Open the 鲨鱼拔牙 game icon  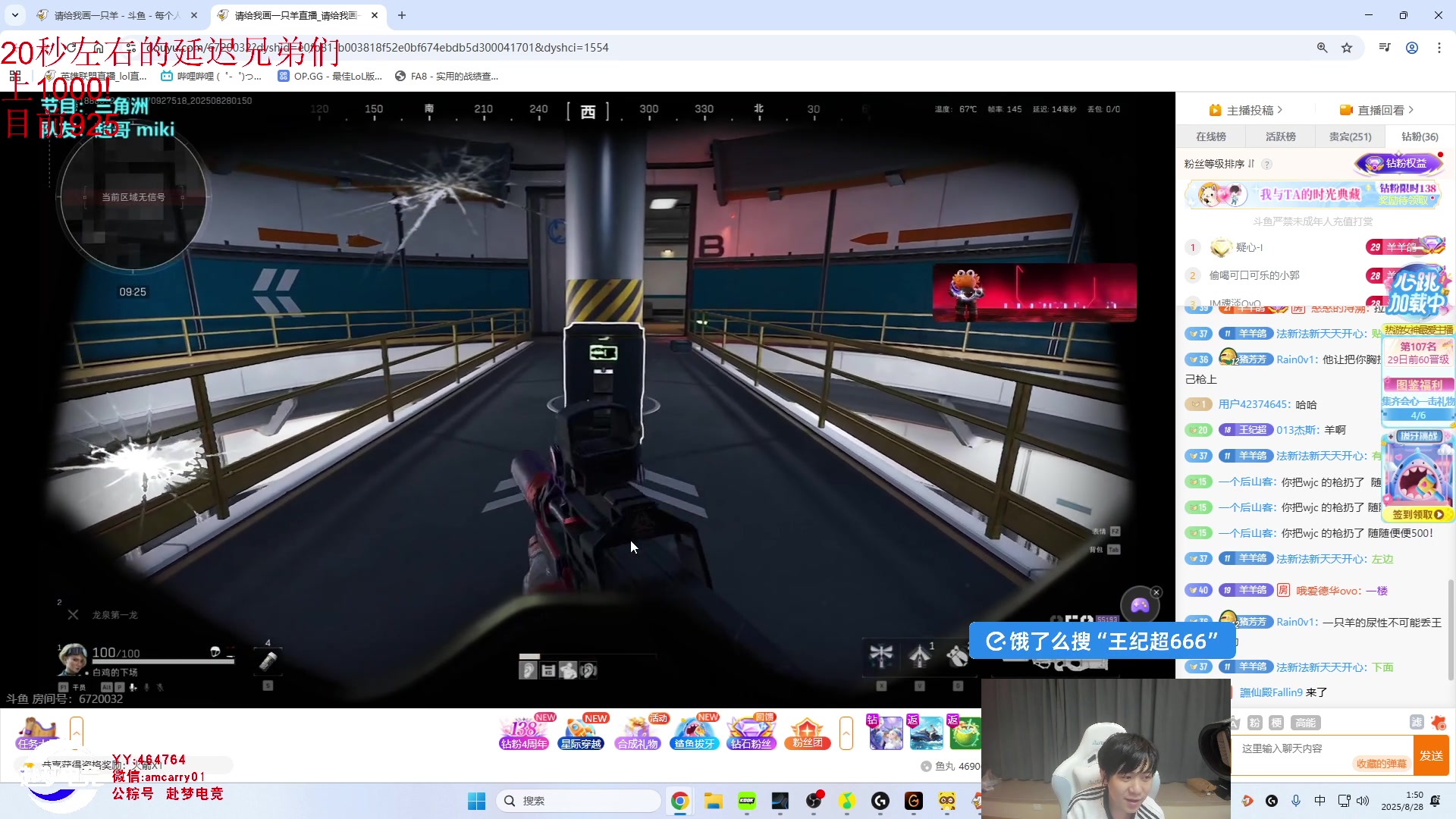tap(694, 733)
